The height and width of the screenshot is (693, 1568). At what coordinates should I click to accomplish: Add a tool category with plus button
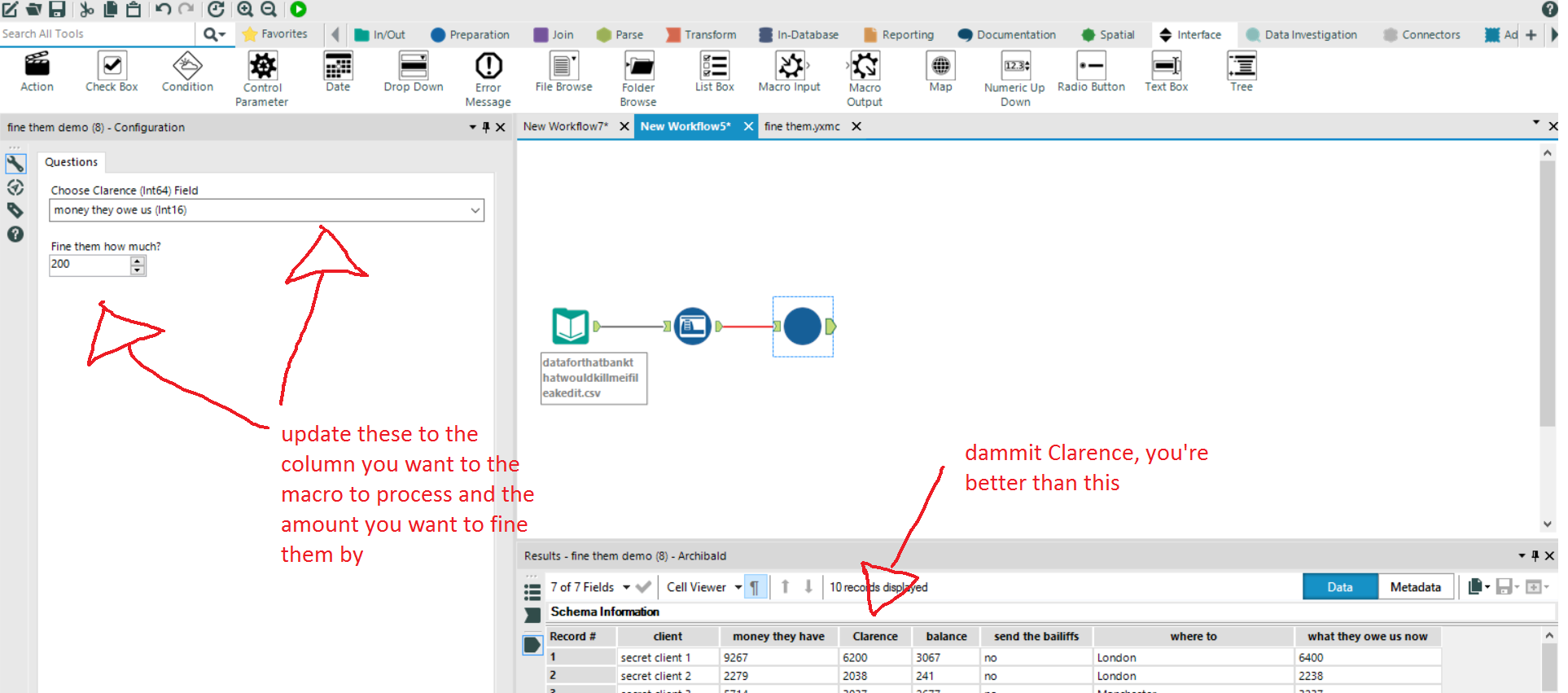1531,35
